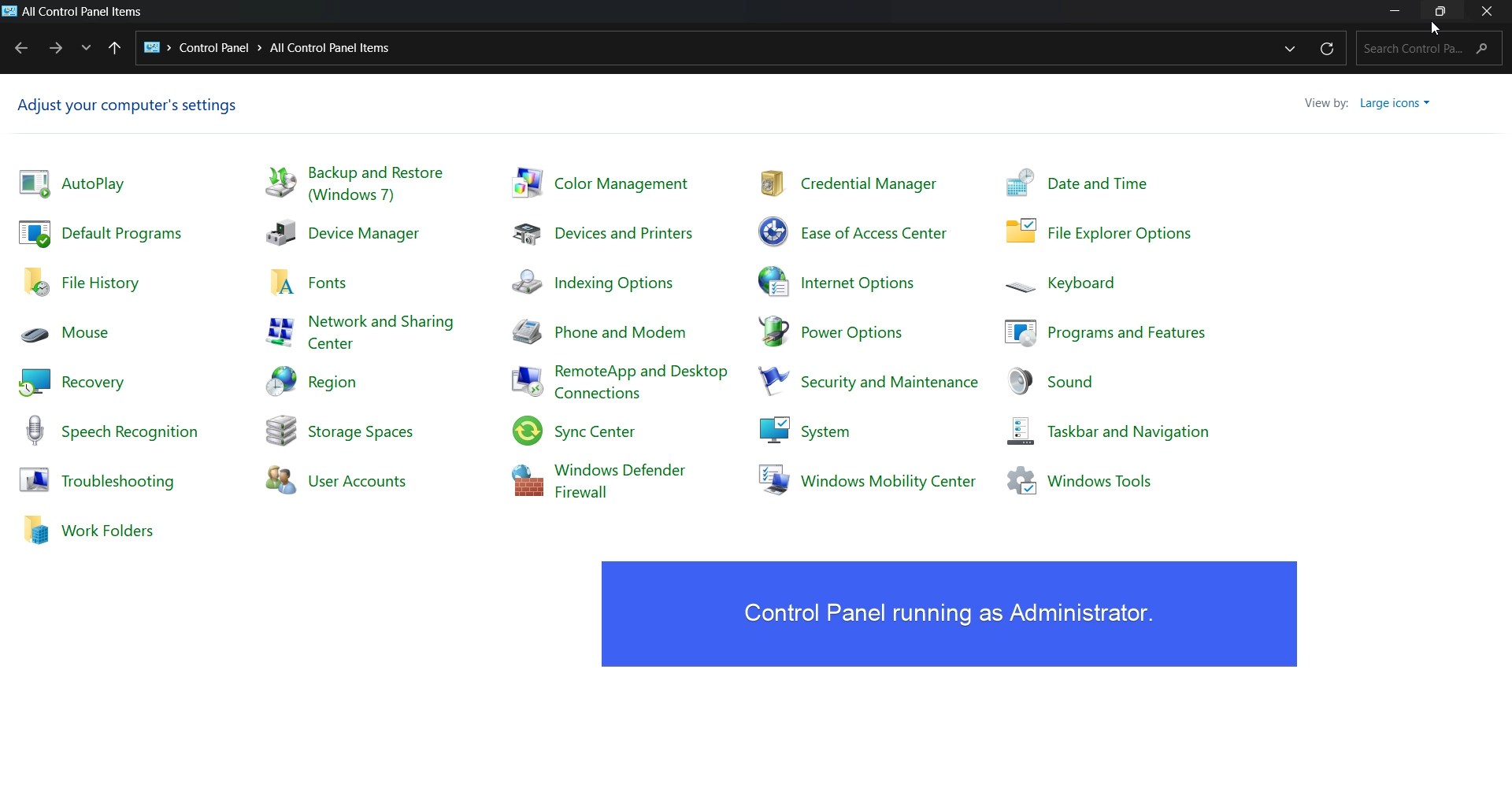Open the Network and Sharing Center icon

(280, 333)
